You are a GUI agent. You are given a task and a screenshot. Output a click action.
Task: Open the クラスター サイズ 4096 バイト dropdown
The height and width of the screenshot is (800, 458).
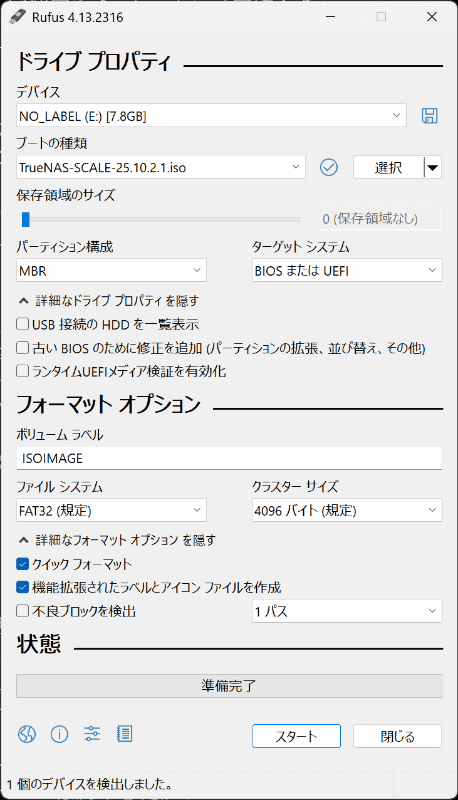tap(347, 510)
